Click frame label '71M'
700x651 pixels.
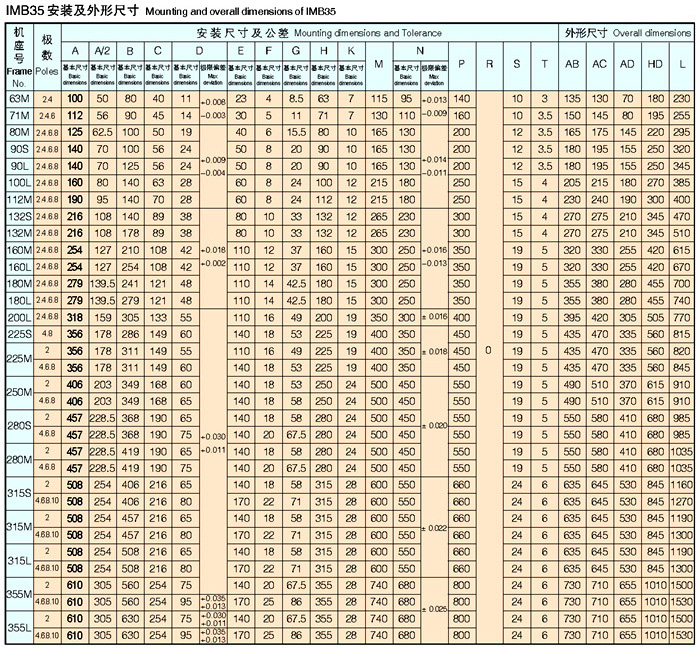19,116
